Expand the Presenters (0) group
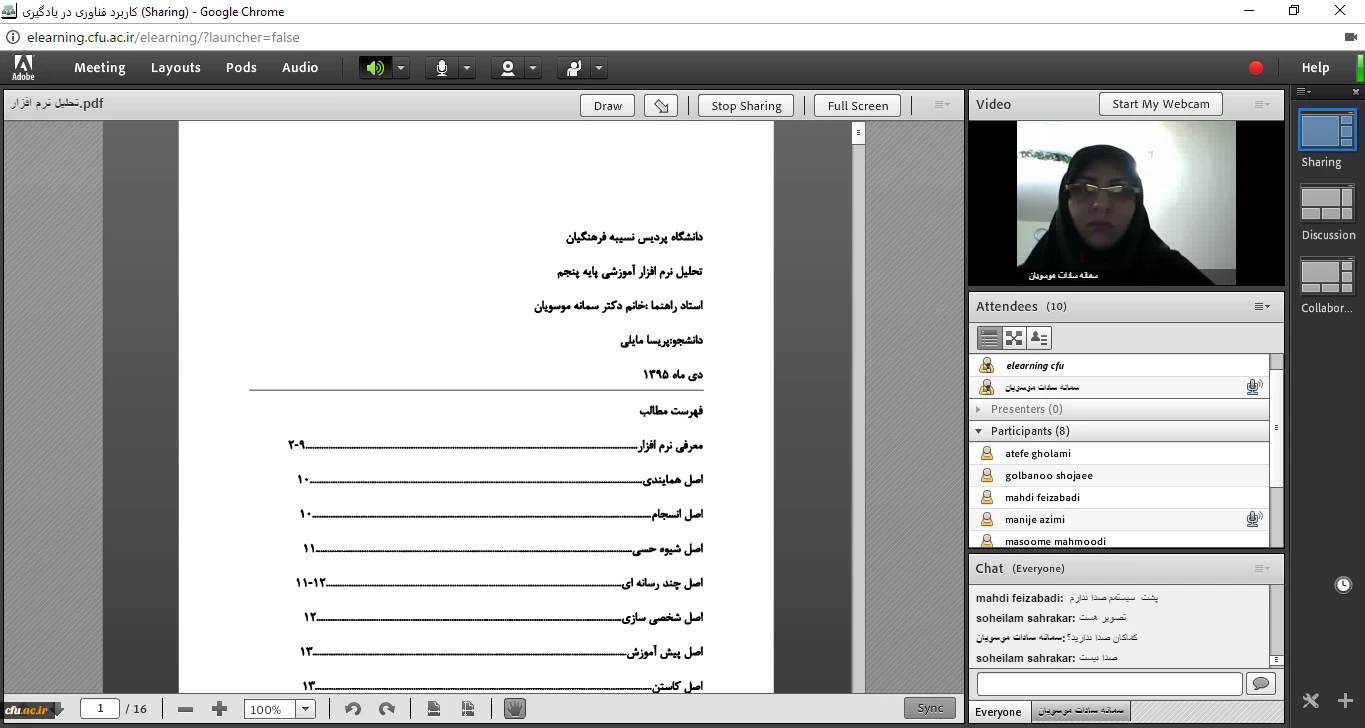This screenshot has height=728, width=1365. pos(979,409)
